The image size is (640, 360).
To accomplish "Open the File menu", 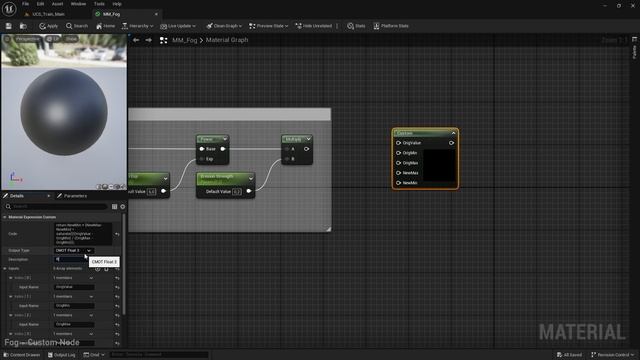I will 25,4.
